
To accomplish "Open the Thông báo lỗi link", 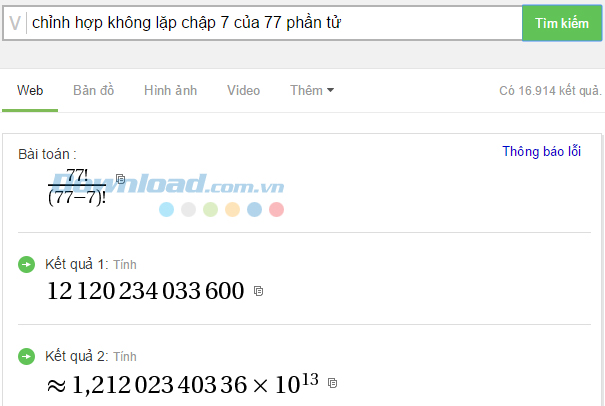I will click(x=541, y=151).
